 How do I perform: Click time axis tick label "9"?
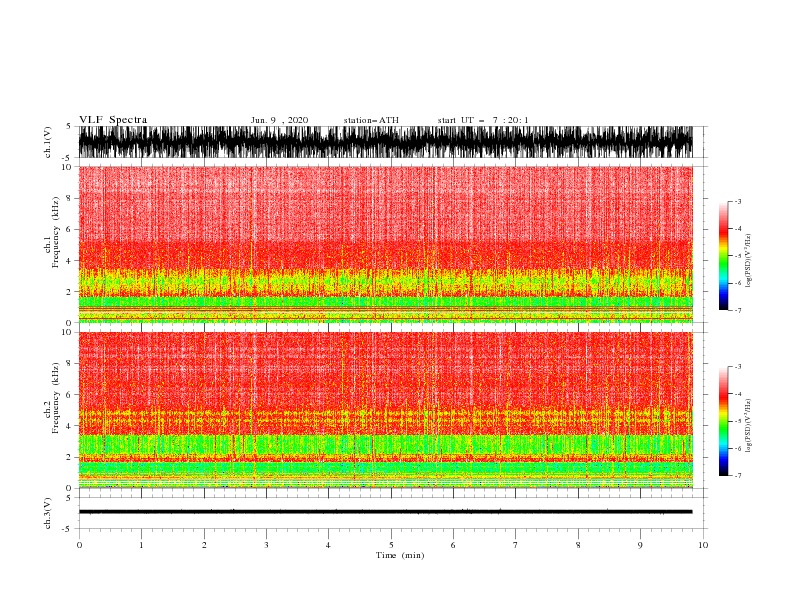coord(640,545)
